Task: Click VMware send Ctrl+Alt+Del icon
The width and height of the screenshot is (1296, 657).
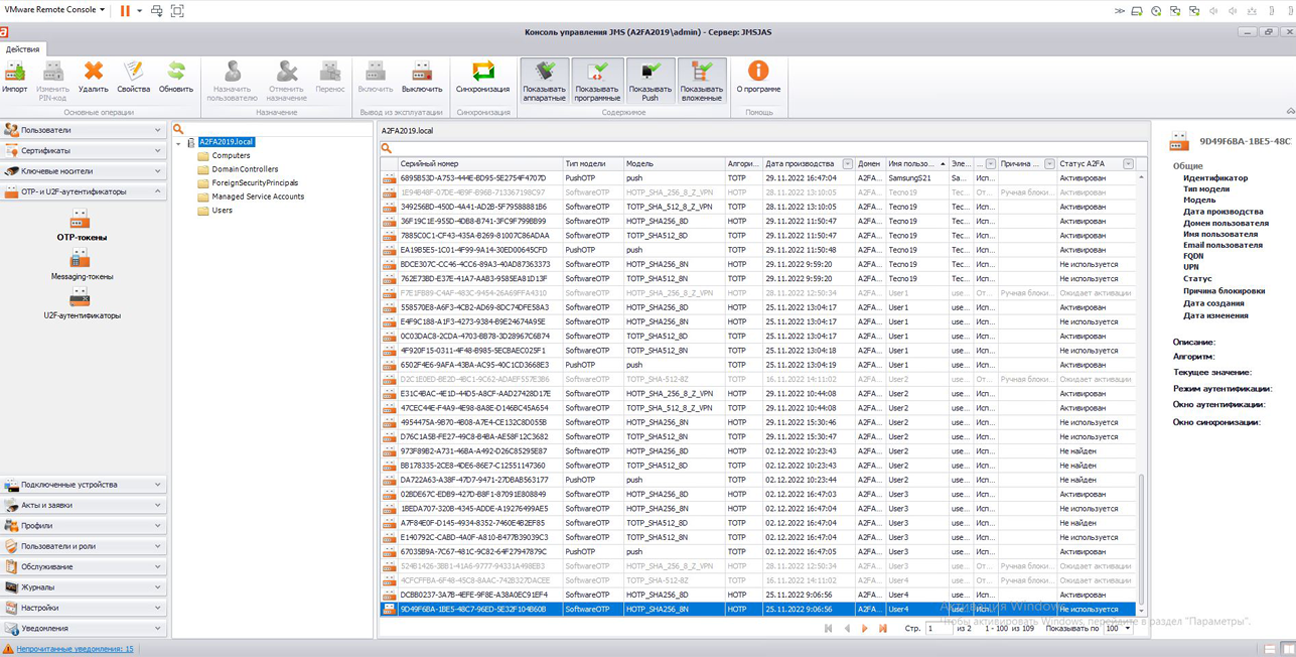Action: click(x=157, y=10)
